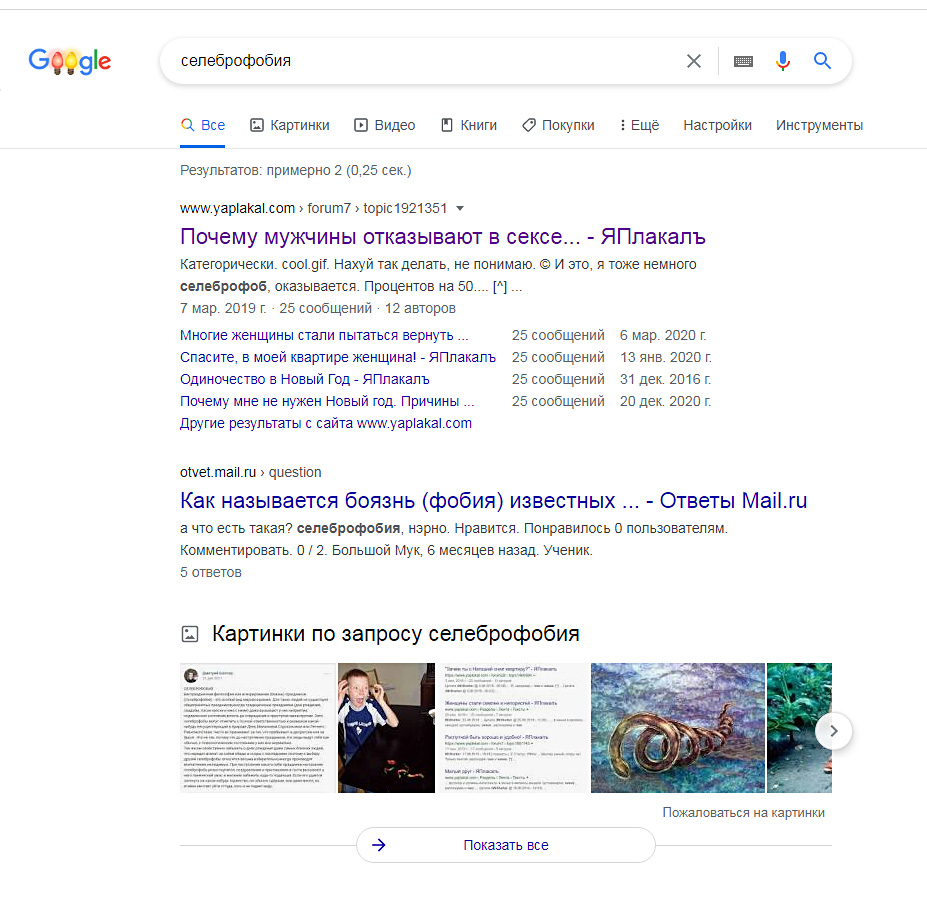Image resolution: width=927 pixels, height=900 pixels.
Task: Open Настройки settings menu
Action: tap(717, 125)
